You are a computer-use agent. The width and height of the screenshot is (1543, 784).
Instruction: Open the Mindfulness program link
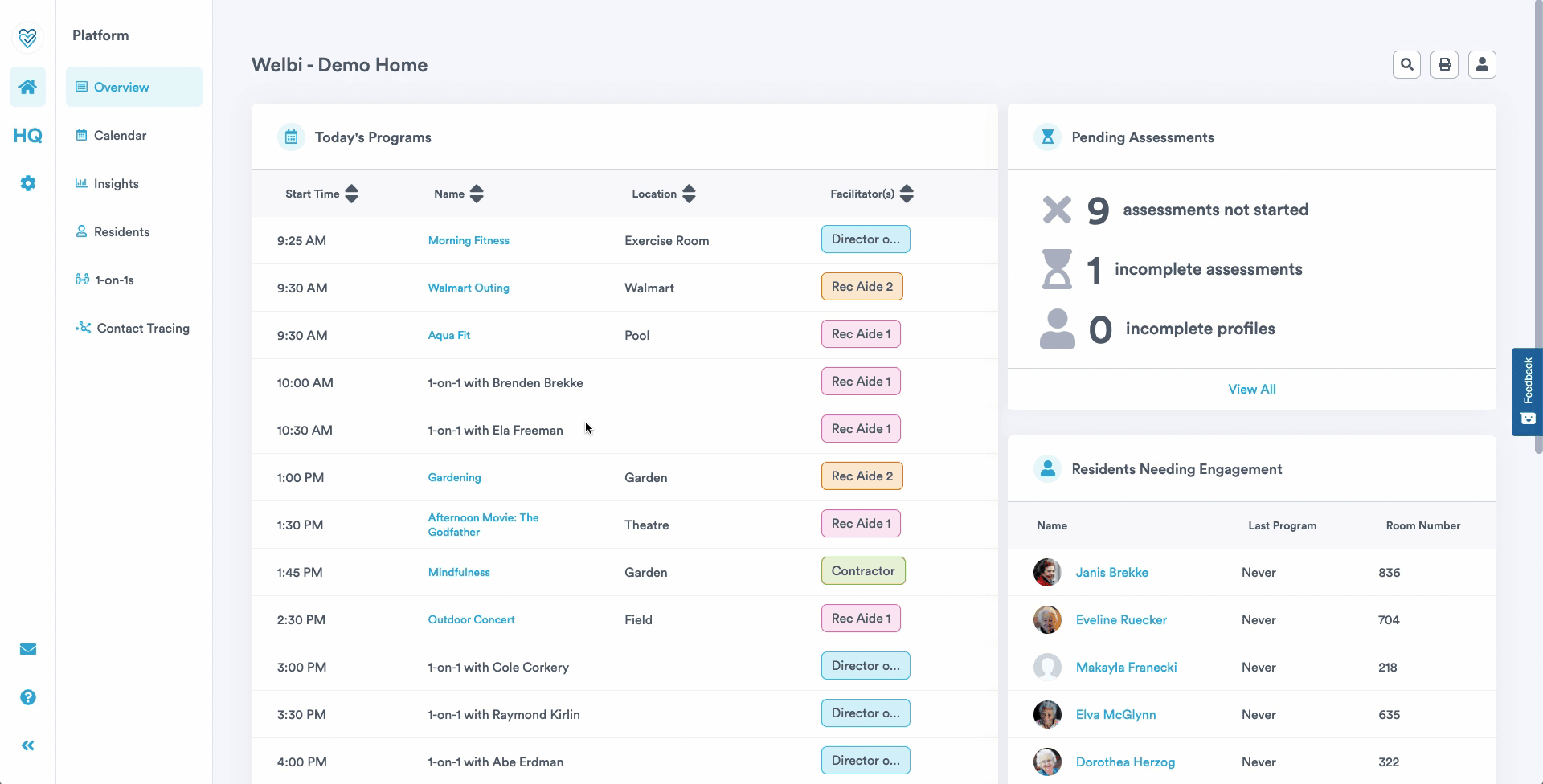click(459, 572)
